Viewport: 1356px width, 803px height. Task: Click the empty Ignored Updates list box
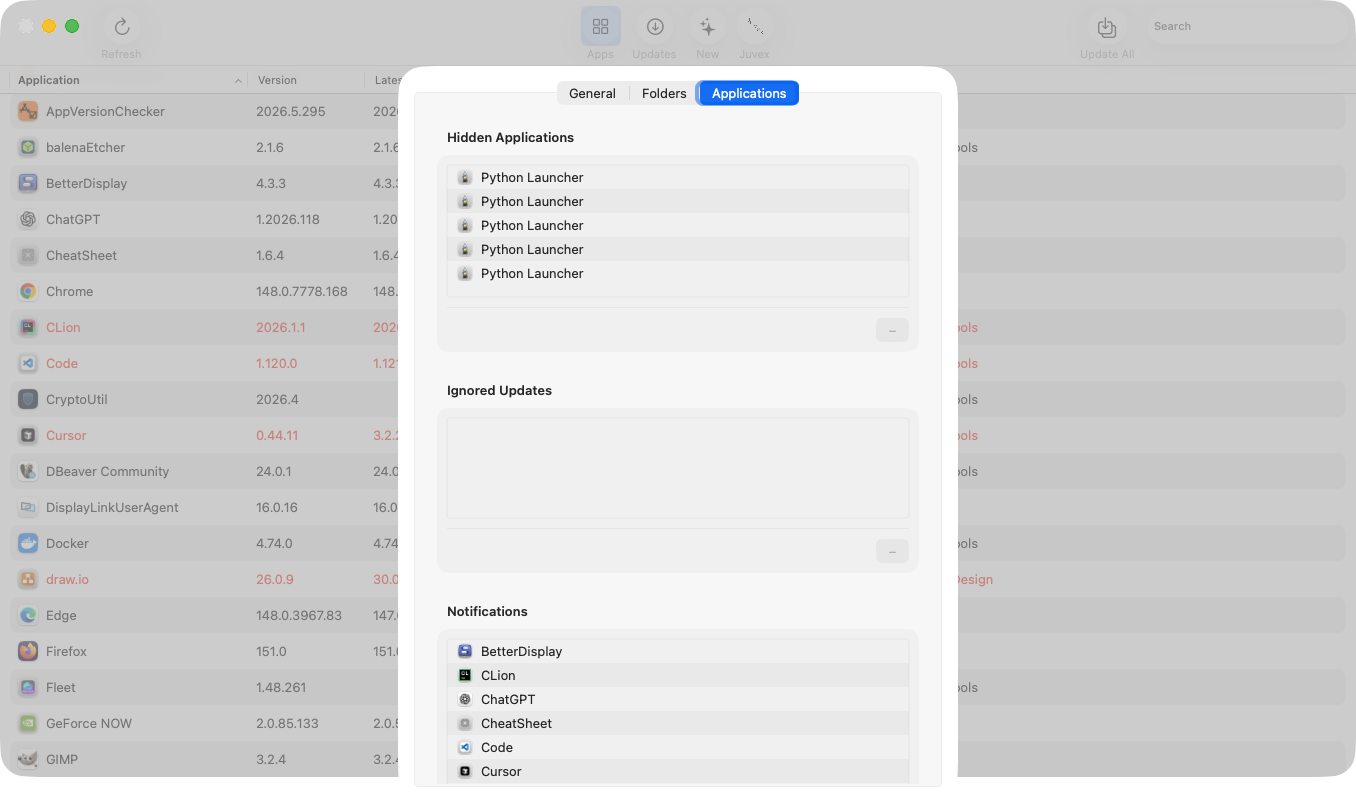tap(678, 468)
